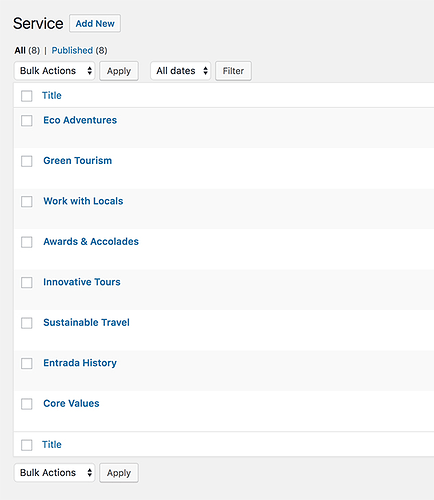Open the Awards & Accolades service
The height and width of the screenshot is (500, 434).
click(91, 241)
